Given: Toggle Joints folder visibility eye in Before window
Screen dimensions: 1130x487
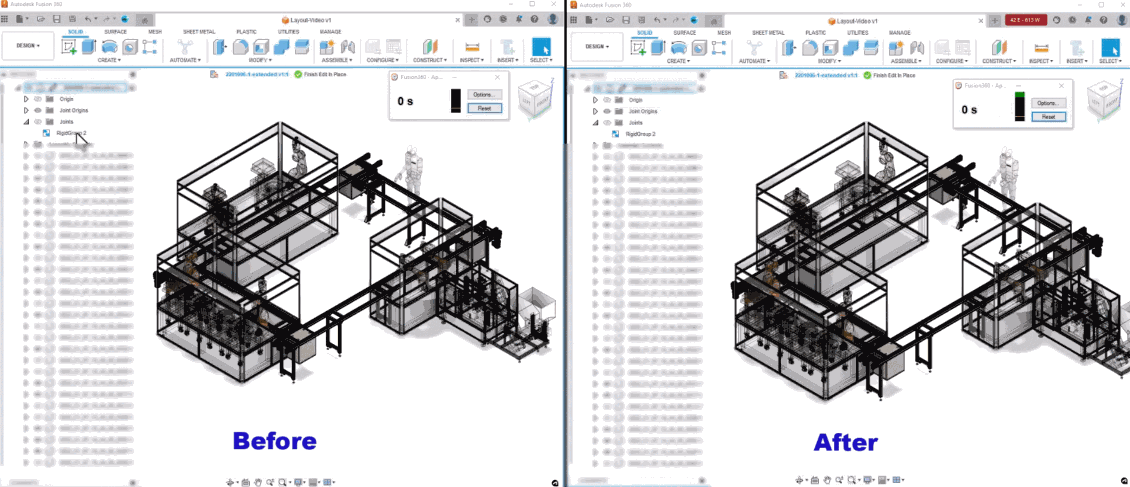Looking at the screenshot, I should pos(39,122).
